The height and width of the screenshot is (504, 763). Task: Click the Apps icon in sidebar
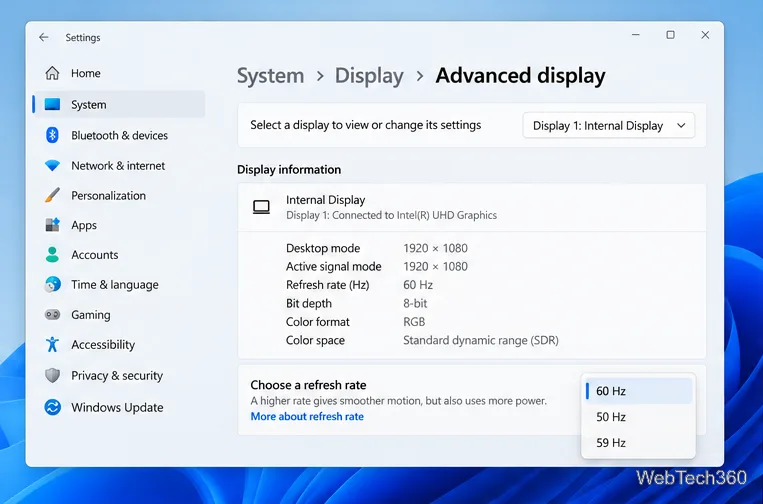[52, 225]
